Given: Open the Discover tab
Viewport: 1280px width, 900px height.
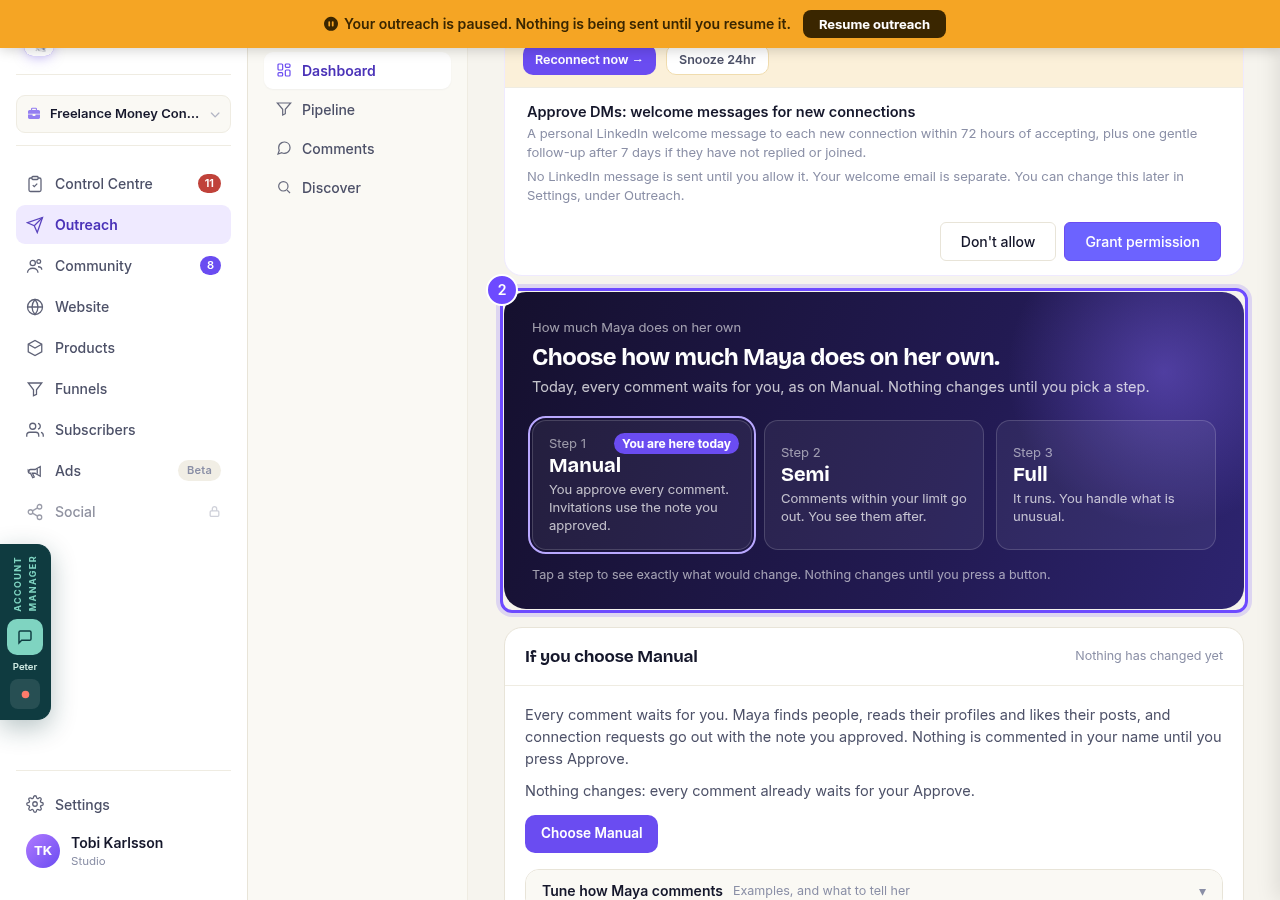Looking at the screenshot, I should [358, 188].
